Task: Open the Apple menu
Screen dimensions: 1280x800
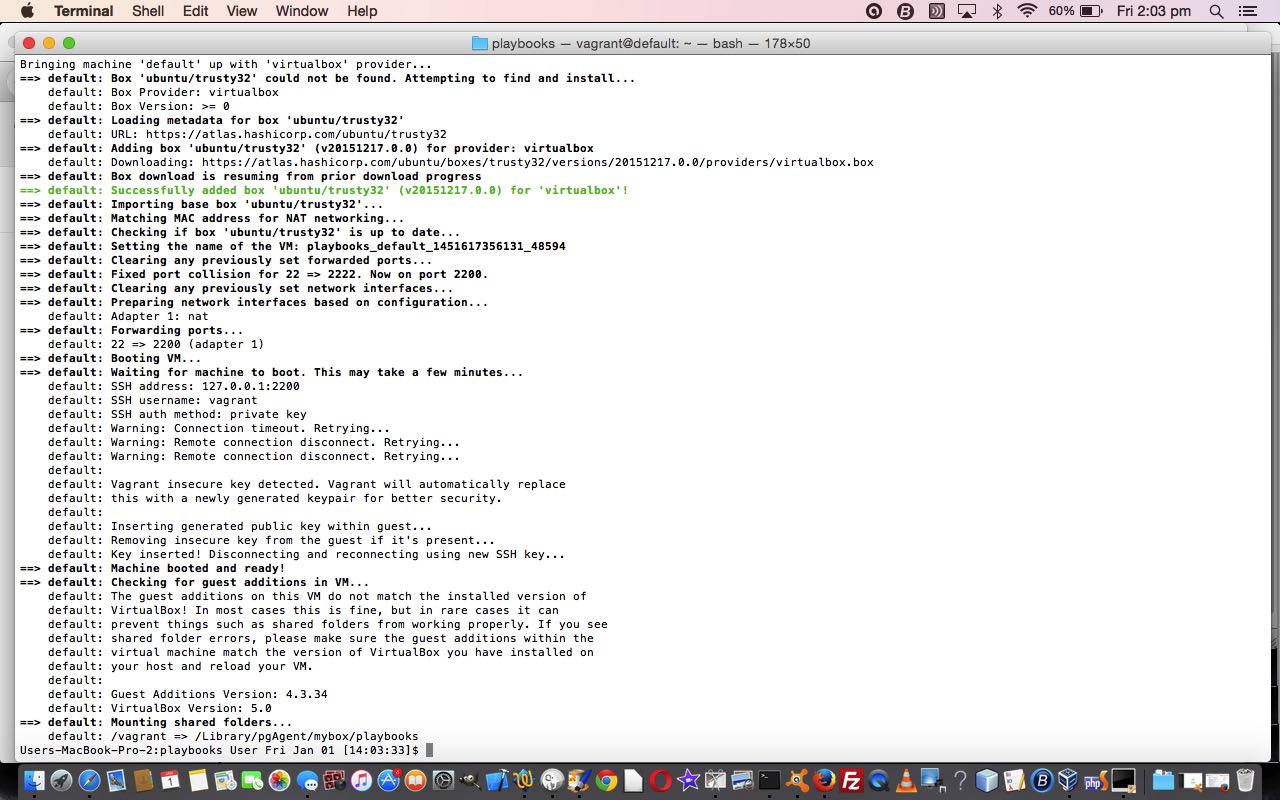Action: point(27,11)
